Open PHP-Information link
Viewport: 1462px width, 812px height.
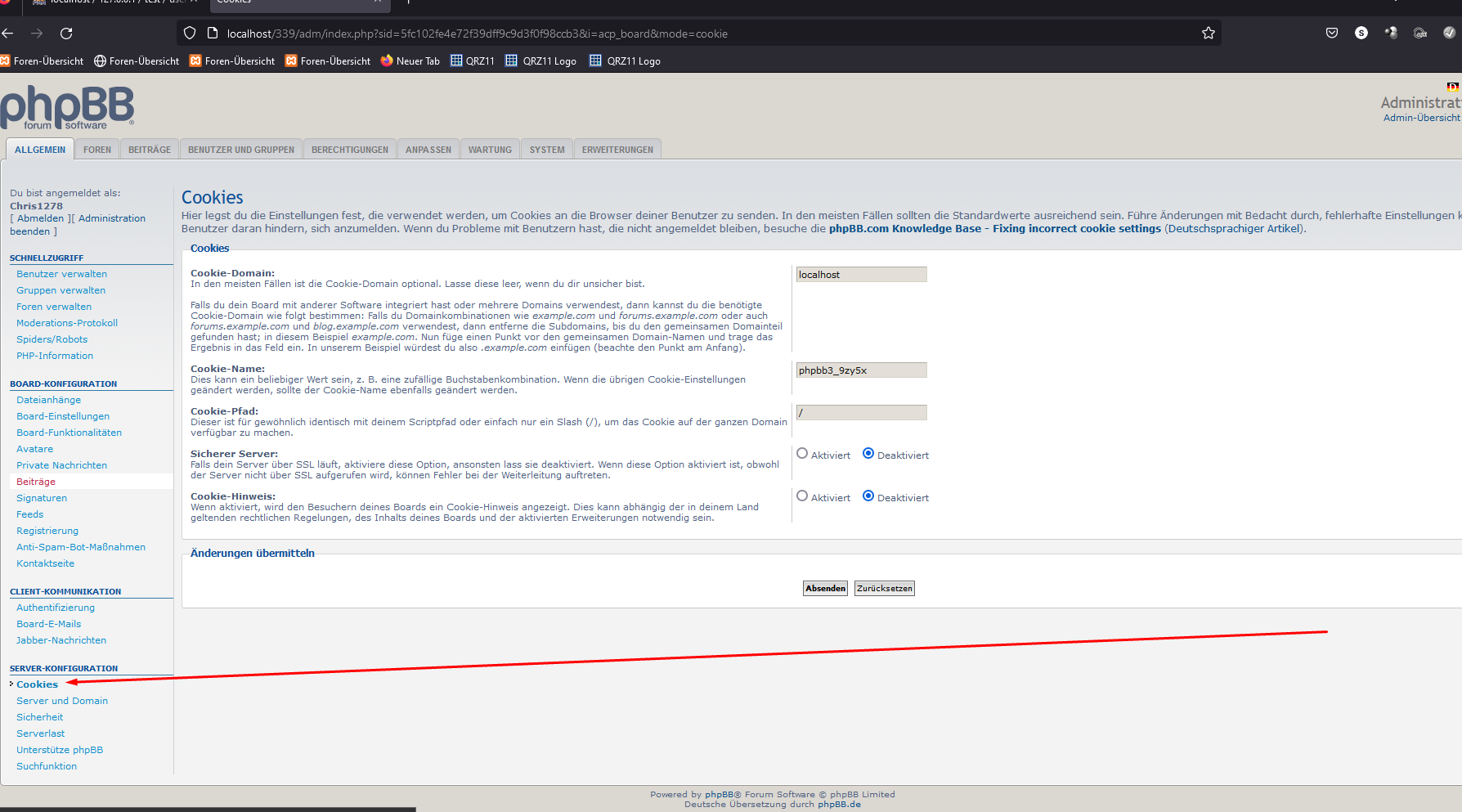coord(55,356)
